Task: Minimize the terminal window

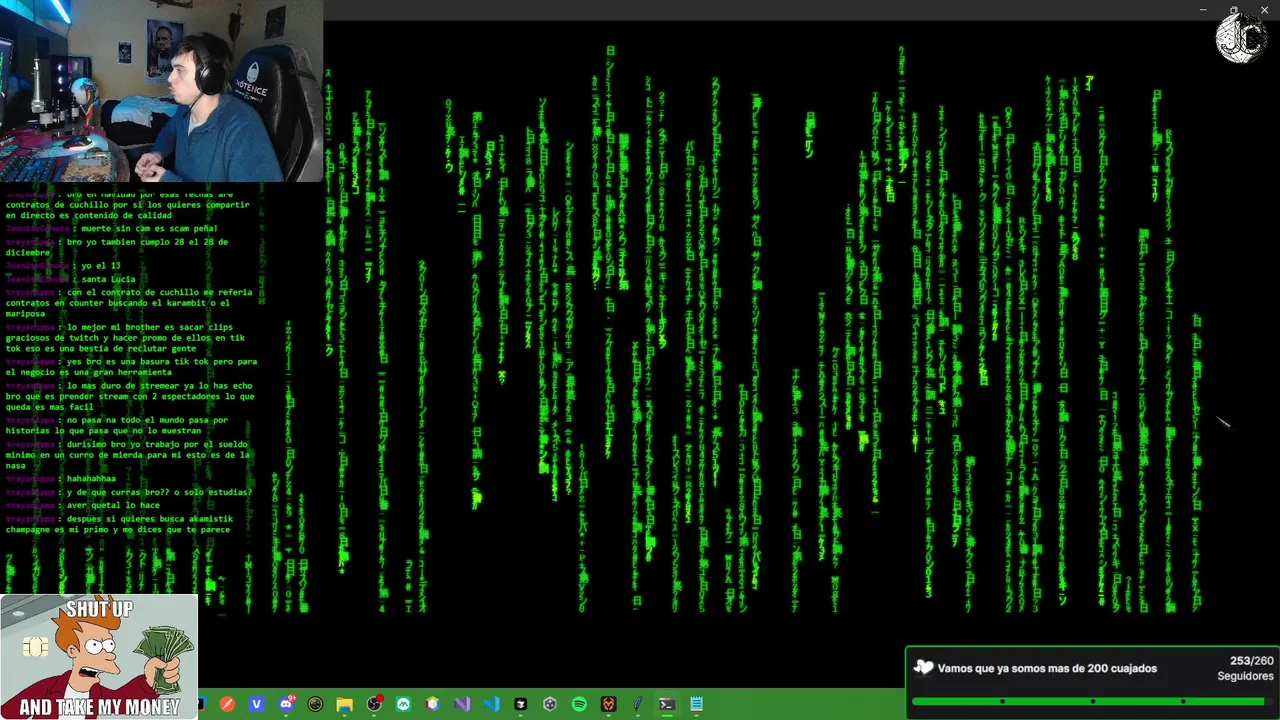Action: click(1203, 9)
